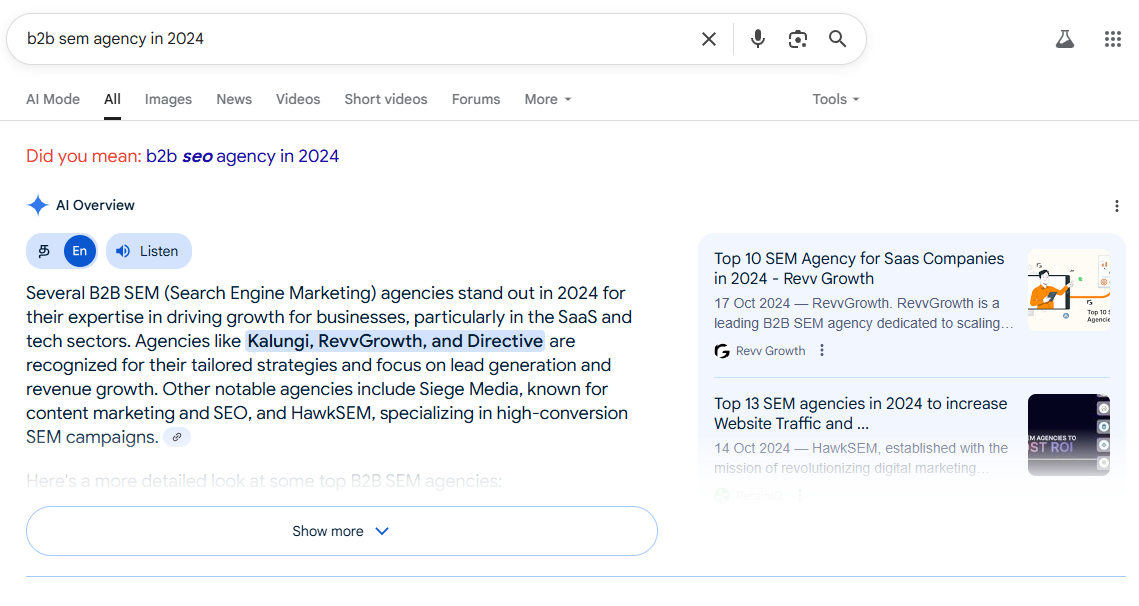Click the source link chip after SEM campaigns

177,437
